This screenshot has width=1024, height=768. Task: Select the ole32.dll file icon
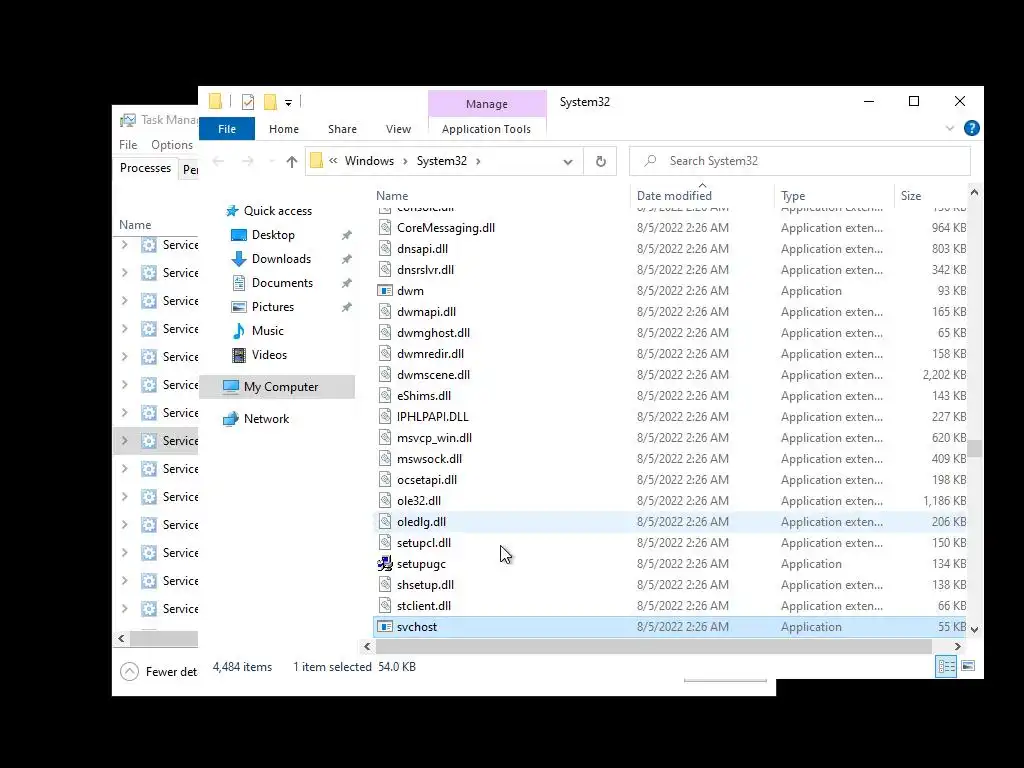385,501
